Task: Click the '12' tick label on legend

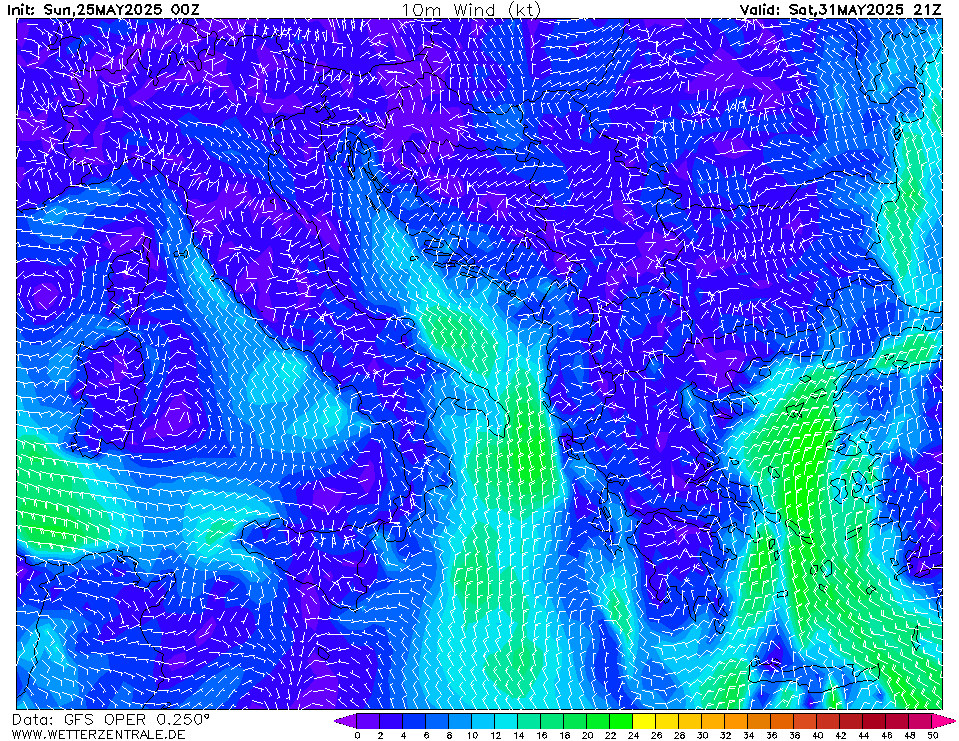Action: click(495, 735)
